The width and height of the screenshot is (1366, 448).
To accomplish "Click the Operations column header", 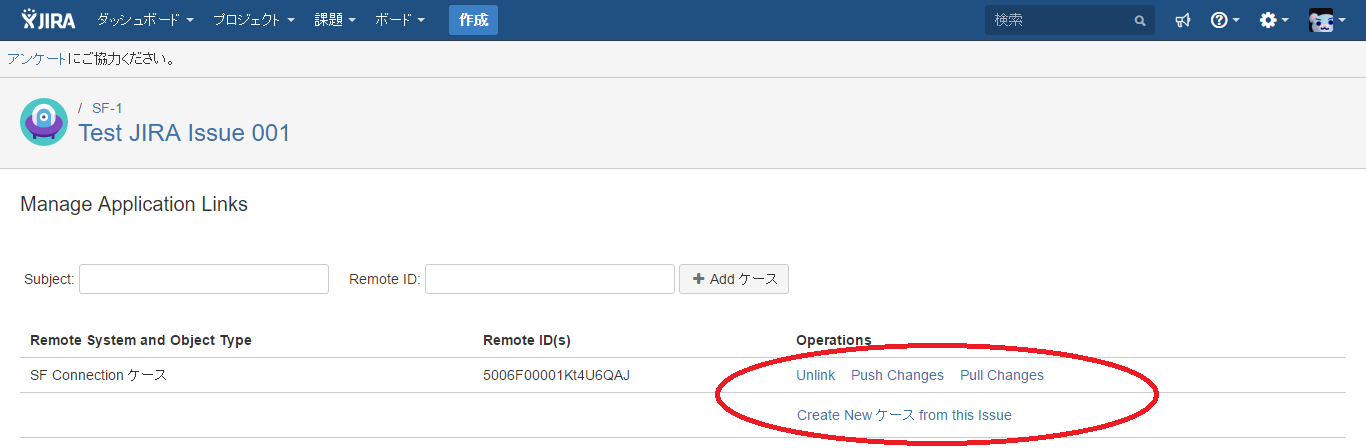I will [834, 340].
